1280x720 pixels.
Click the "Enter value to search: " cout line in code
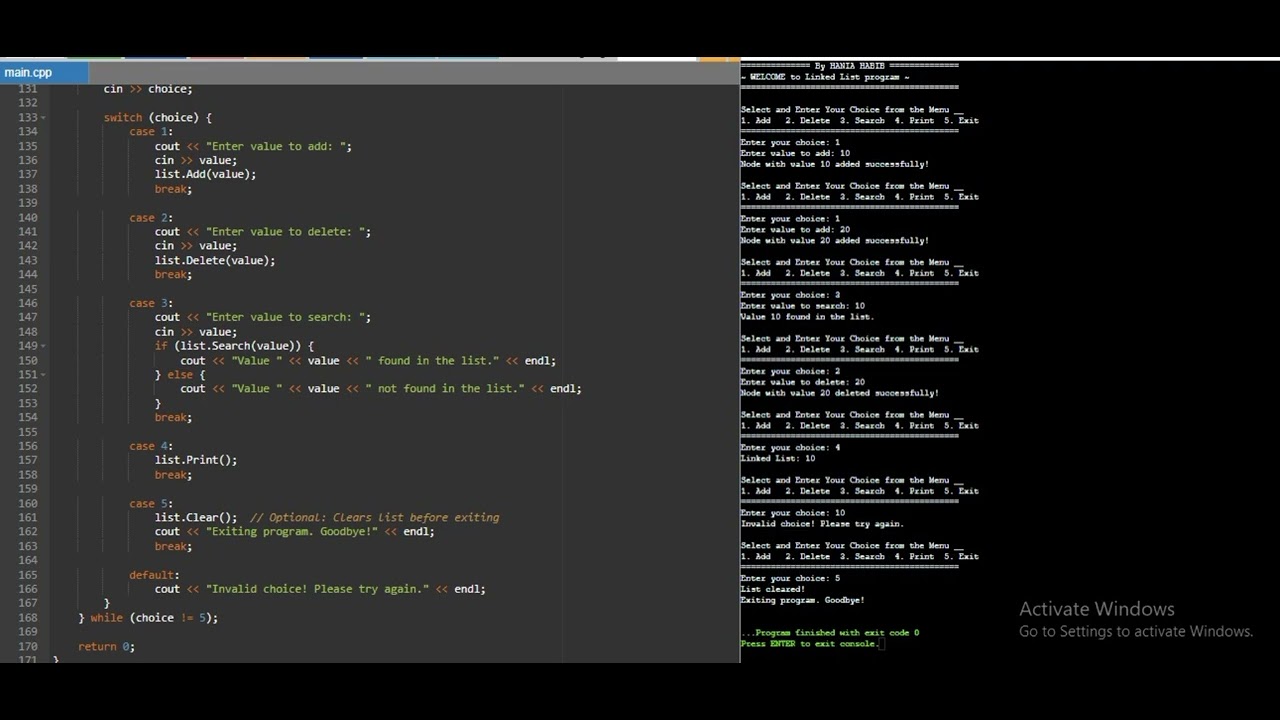click(263, 317)
